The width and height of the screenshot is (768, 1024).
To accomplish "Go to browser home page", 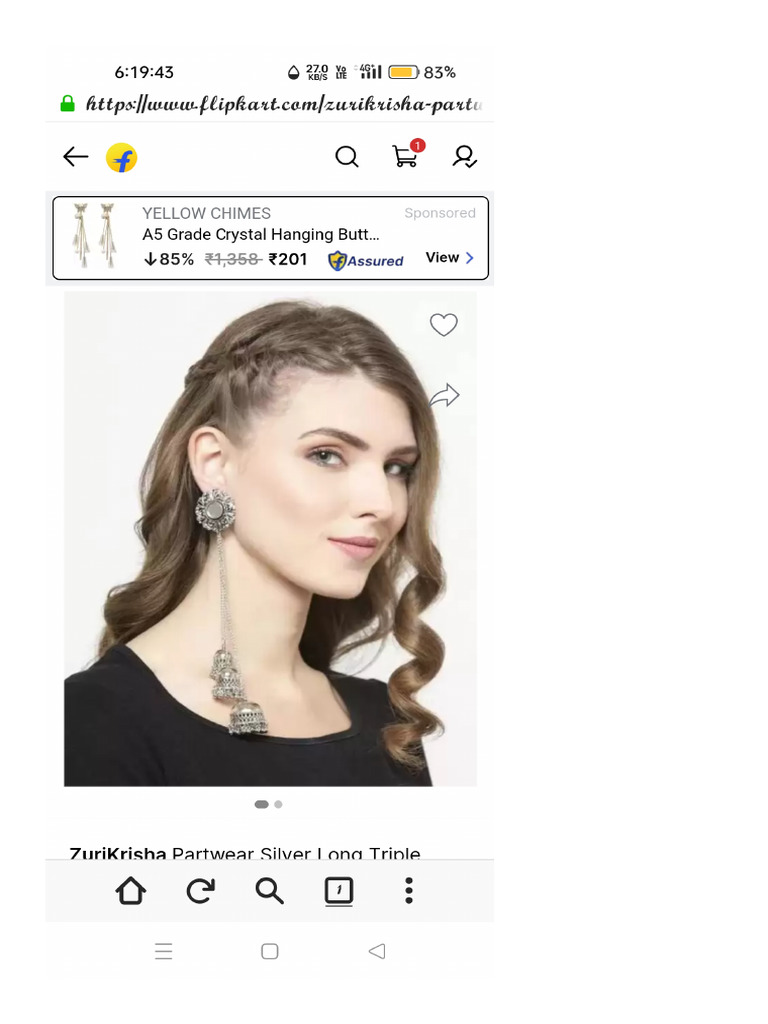I will (x=131, y=890).
